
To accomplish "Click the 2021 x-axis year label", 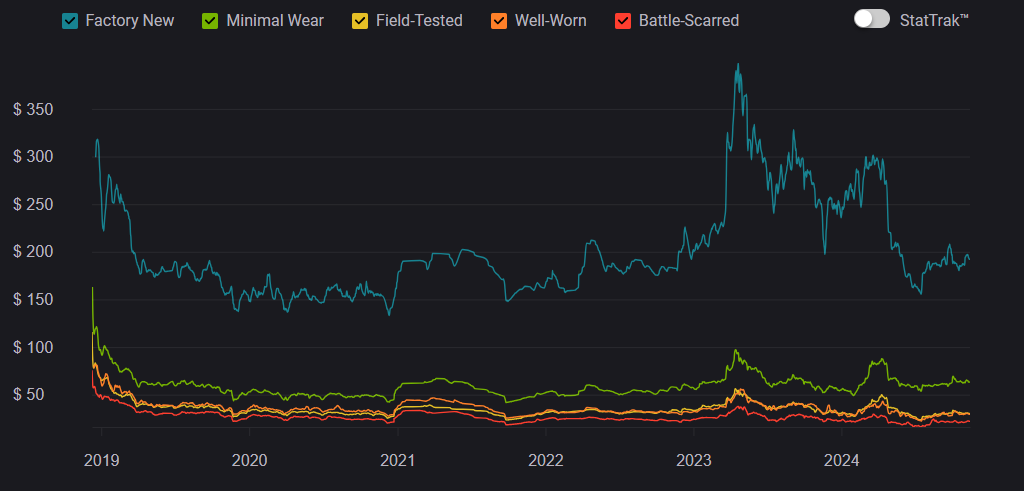I will click(x=397, y=461).
